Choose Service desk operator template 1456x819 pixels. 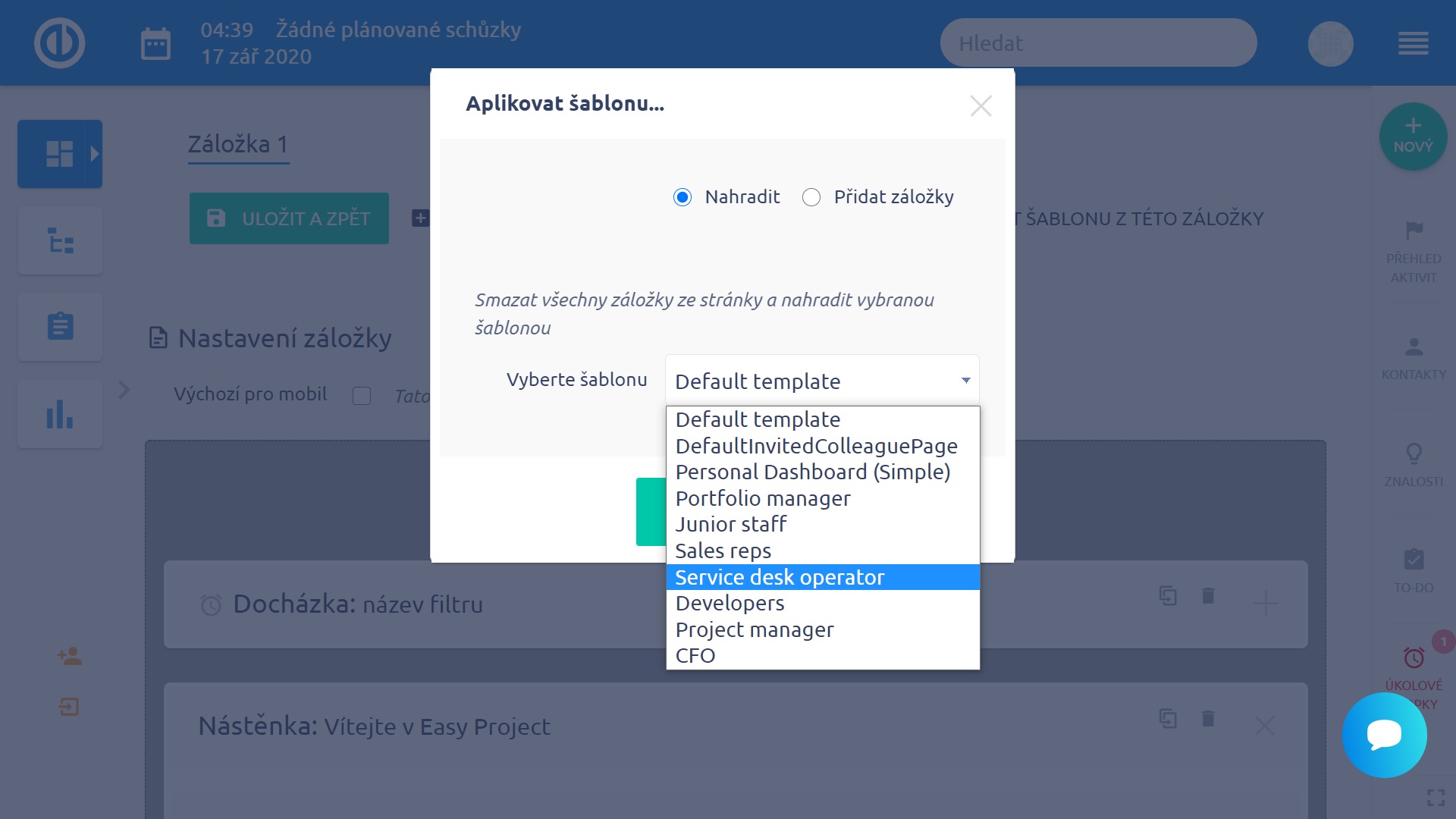[780, 577]
